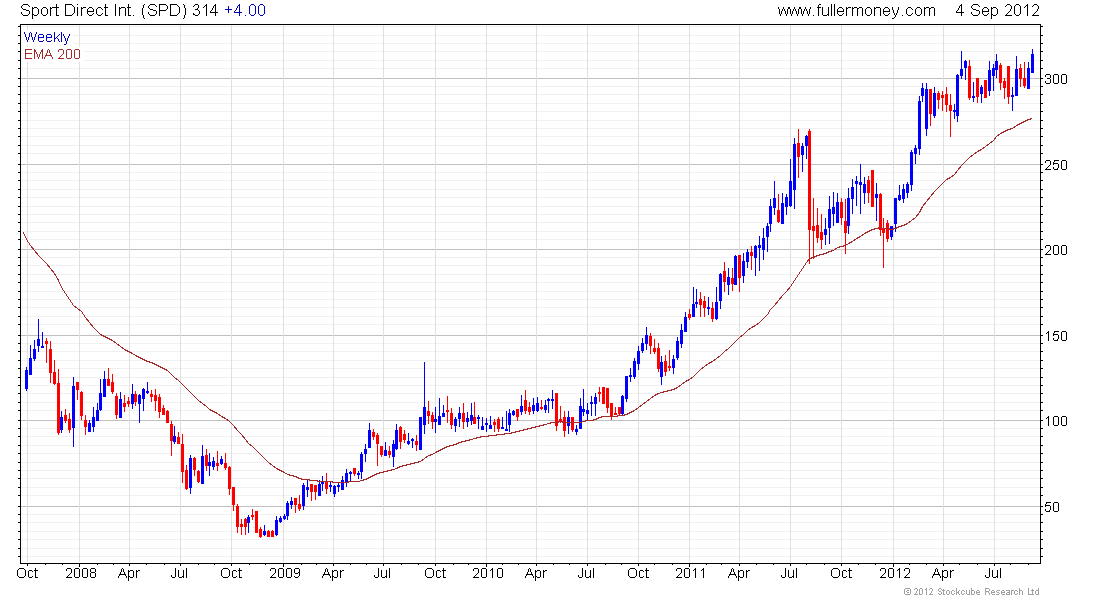The height and width of the screenshot is (600, 1100).
Task: Click the '2011' year label on time axis
Action: 691,573
